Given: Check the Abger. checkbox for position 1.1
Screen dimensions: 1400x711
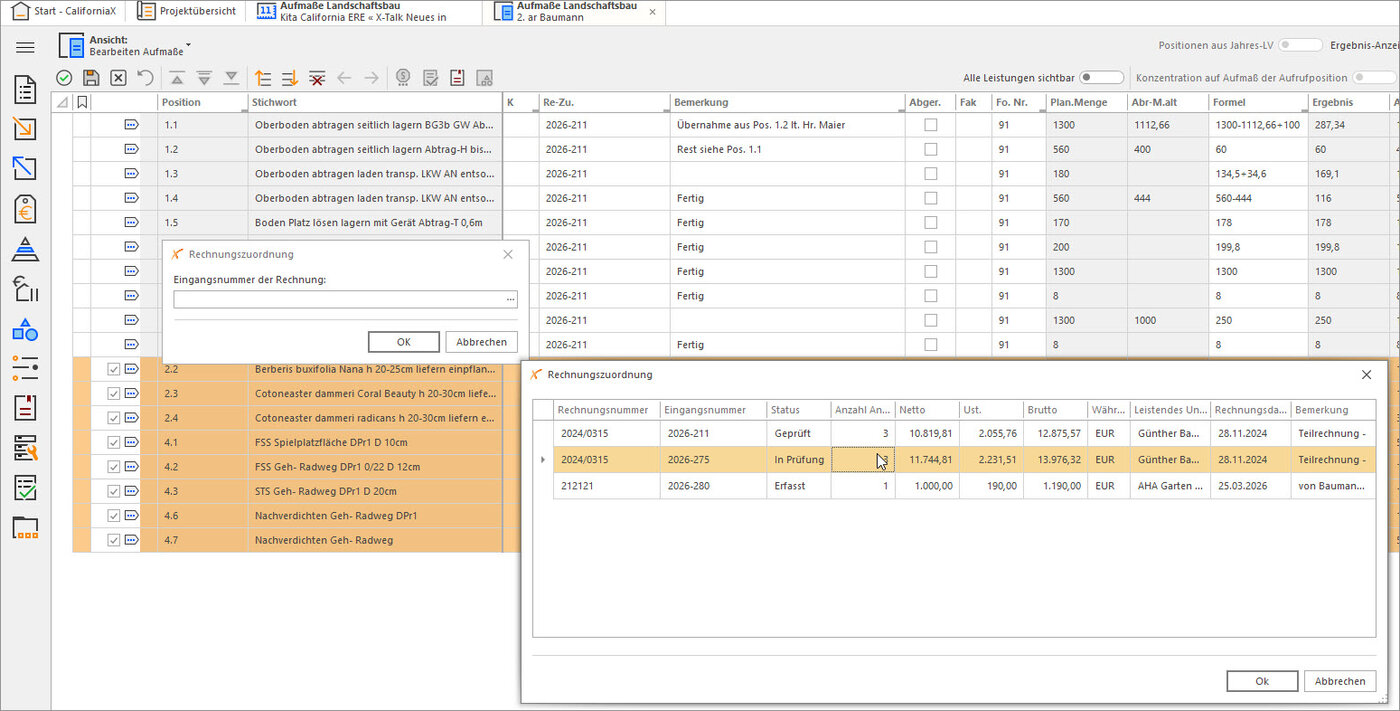Looking at the screenshot, I should [x=931, y=125].
